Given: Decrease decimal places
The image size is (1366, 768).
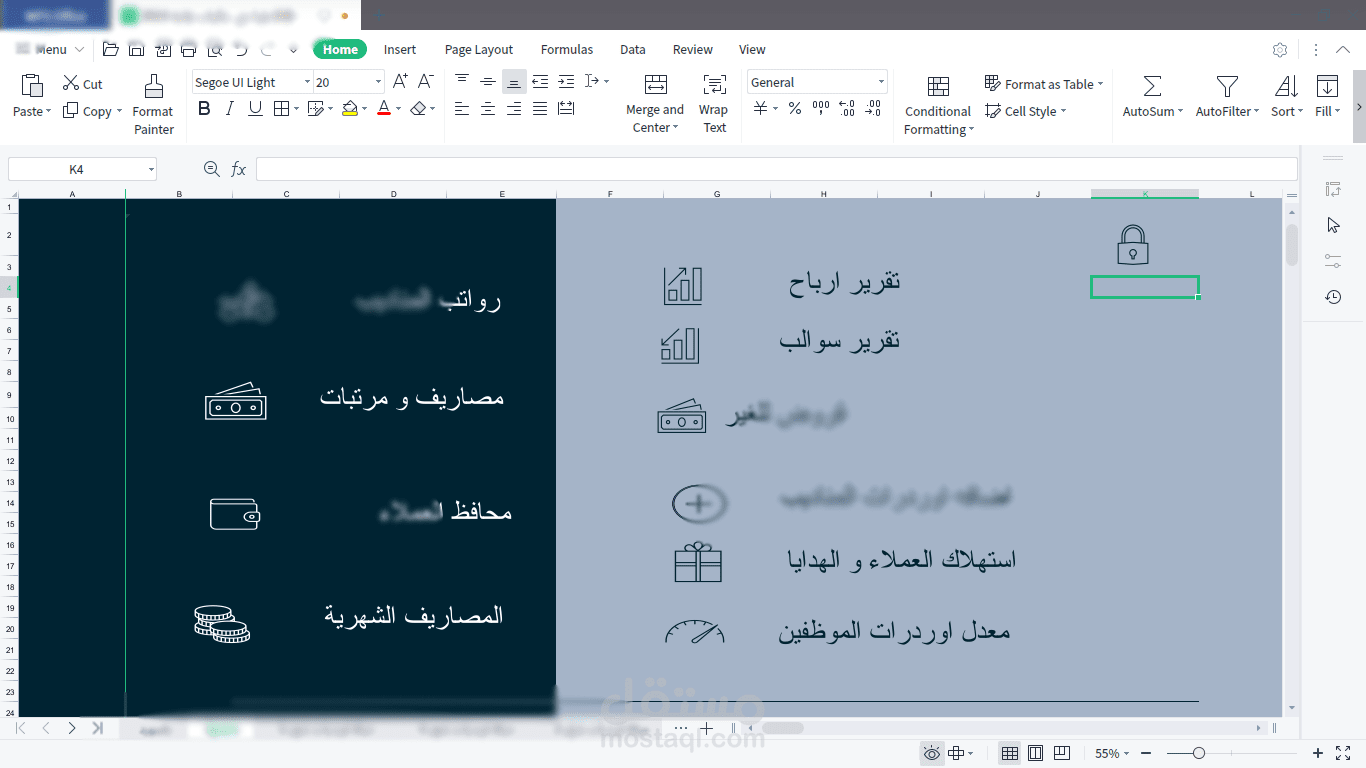Looking at the screenshot, I should (x=873, y=109).
